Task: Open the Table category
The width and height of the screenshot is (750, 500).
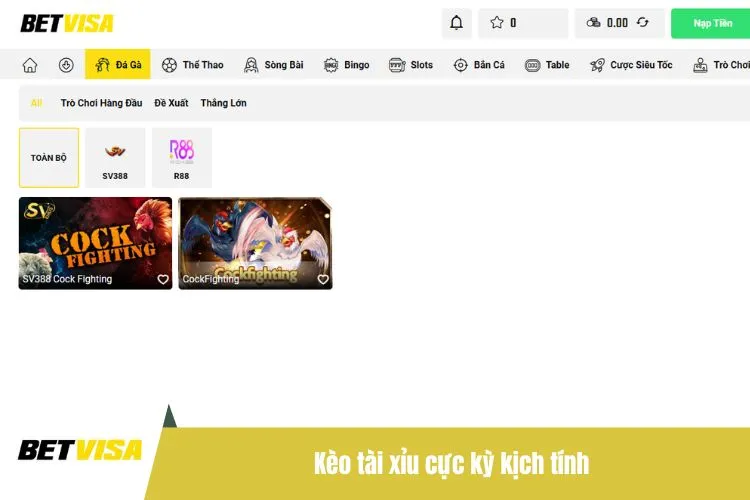Action: pyautogui.click(x=547, y=65)
